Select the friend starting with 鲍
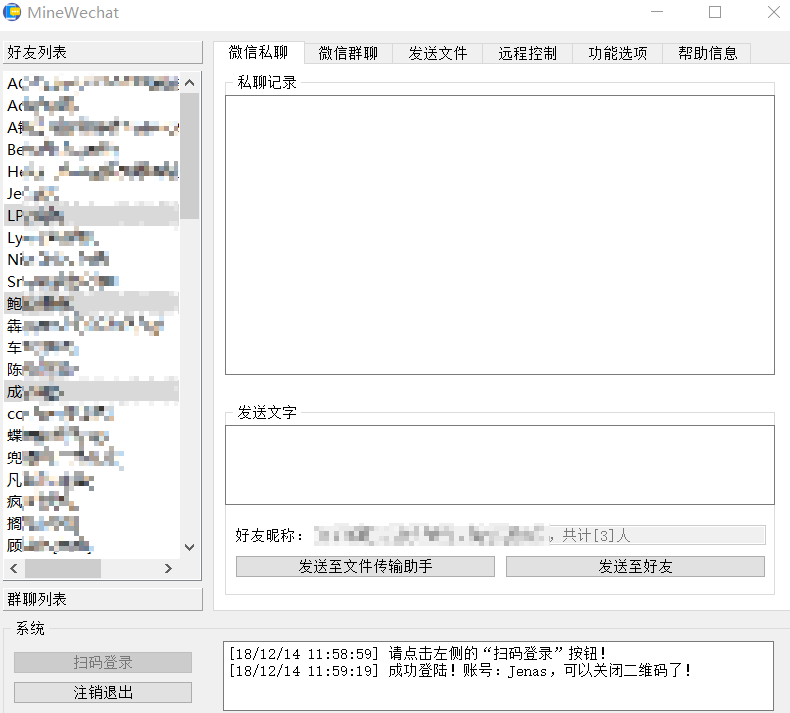 tap(92, 303)
